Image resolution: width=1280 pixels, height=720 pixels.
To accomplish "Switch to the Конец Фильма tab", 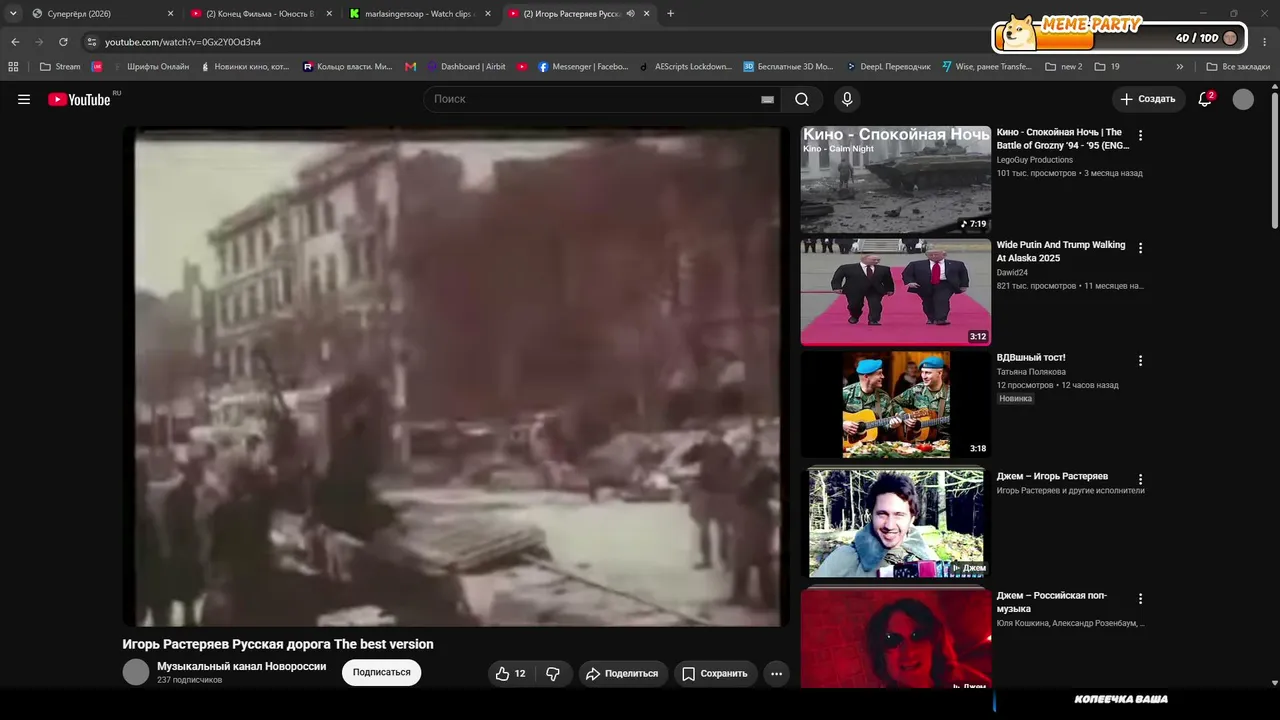I will click(x=260, y=14).
